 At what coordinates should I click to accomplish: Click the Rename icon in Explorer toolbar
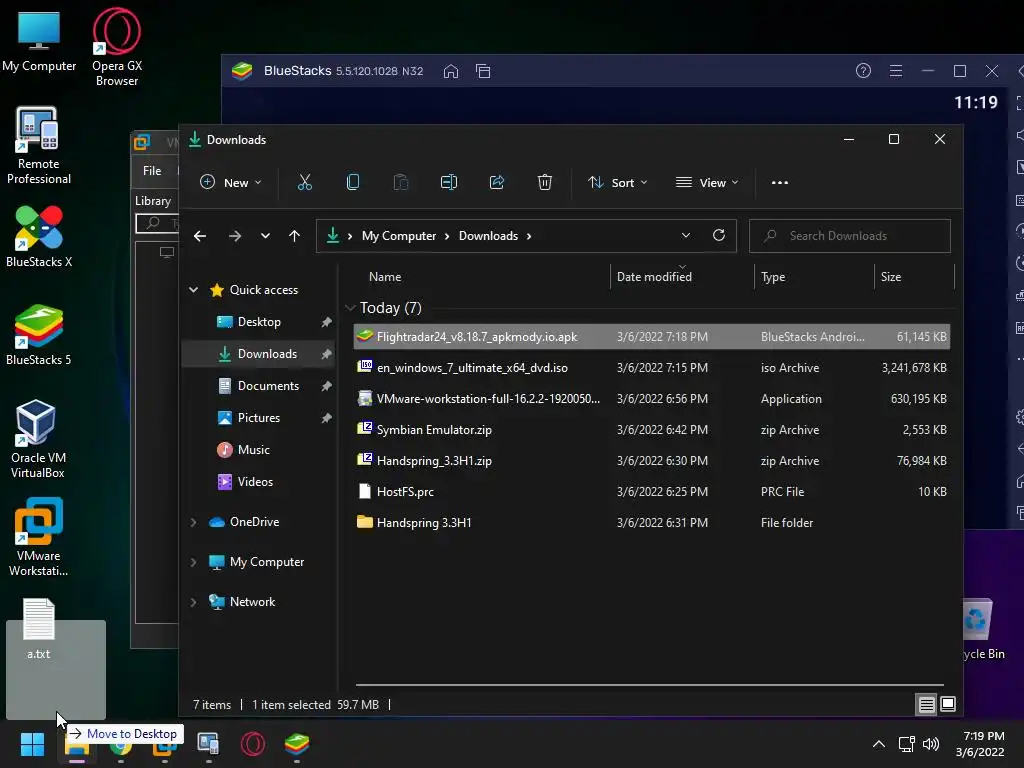[x=449, y=182]
